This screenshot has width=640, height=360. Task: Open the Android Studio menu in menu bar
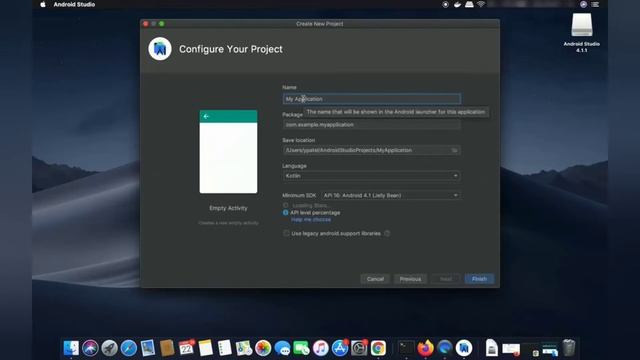click(x=74, y=4)
